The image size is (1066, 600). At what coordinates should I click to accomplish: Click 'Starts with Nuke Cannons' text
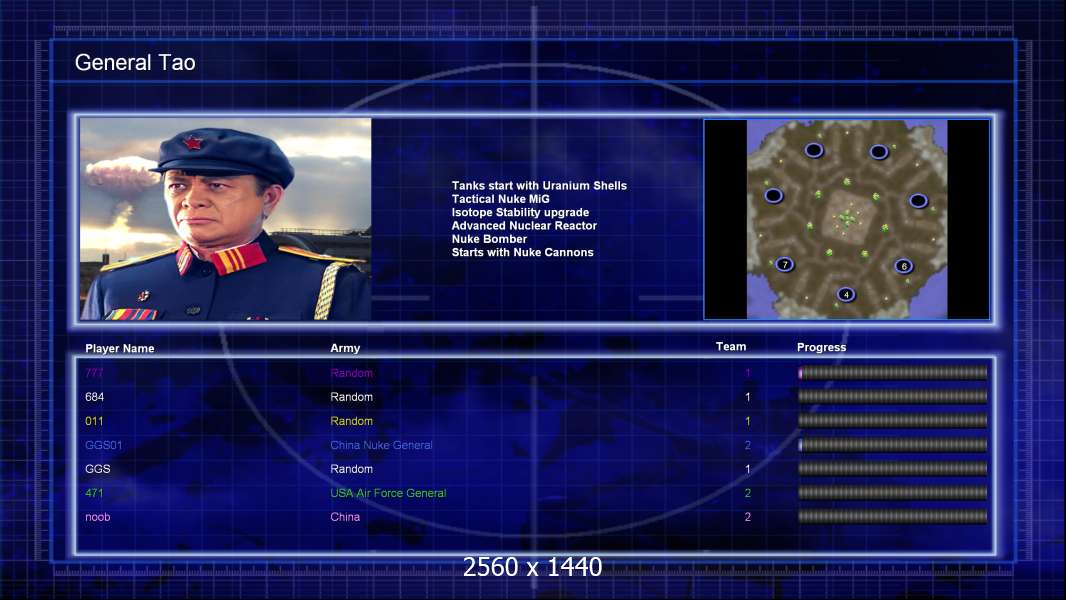(x=523, y=252)
